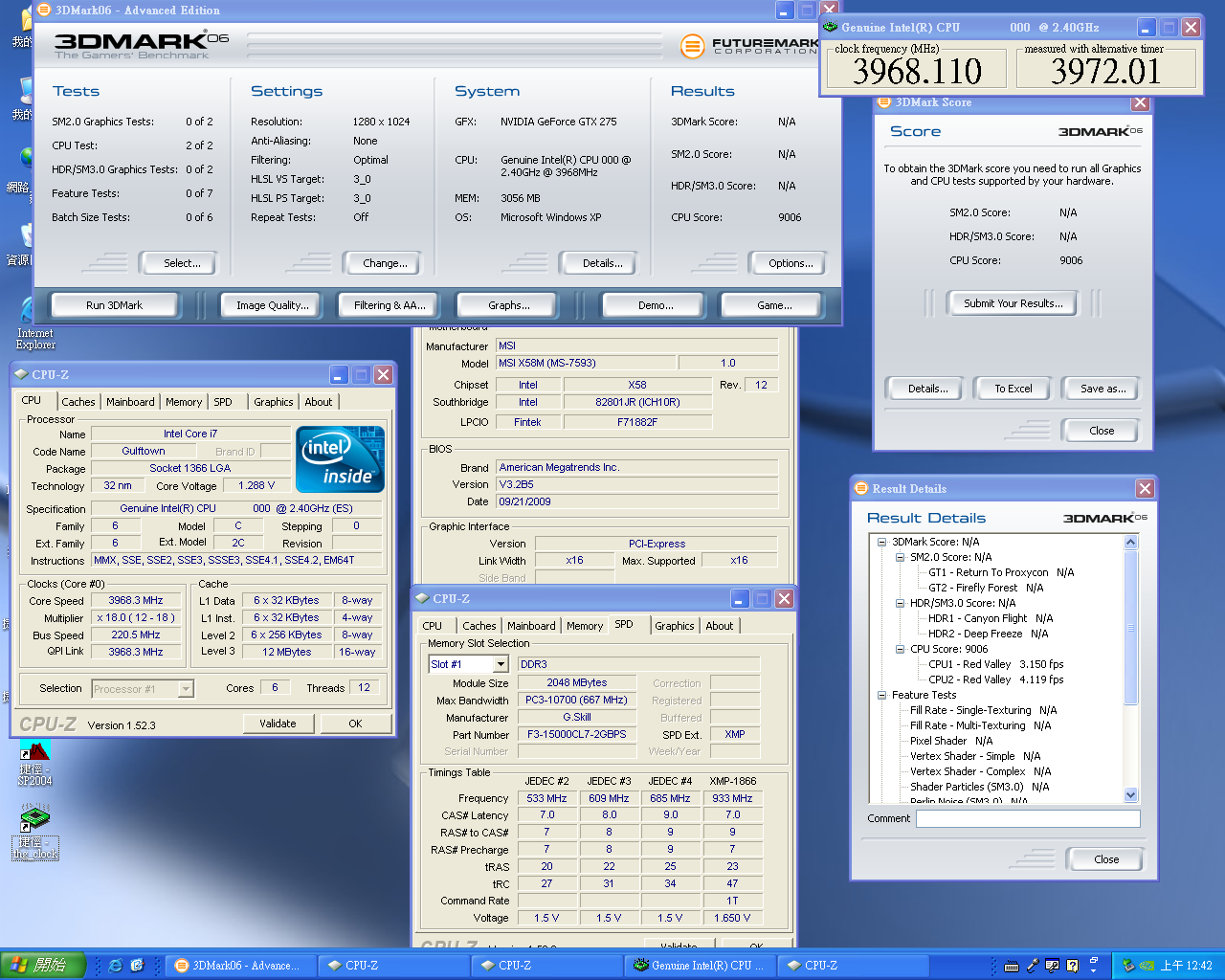Open the Windows Start button
Viewport: 1225px width, 980px height.
(x=43, y=966)
